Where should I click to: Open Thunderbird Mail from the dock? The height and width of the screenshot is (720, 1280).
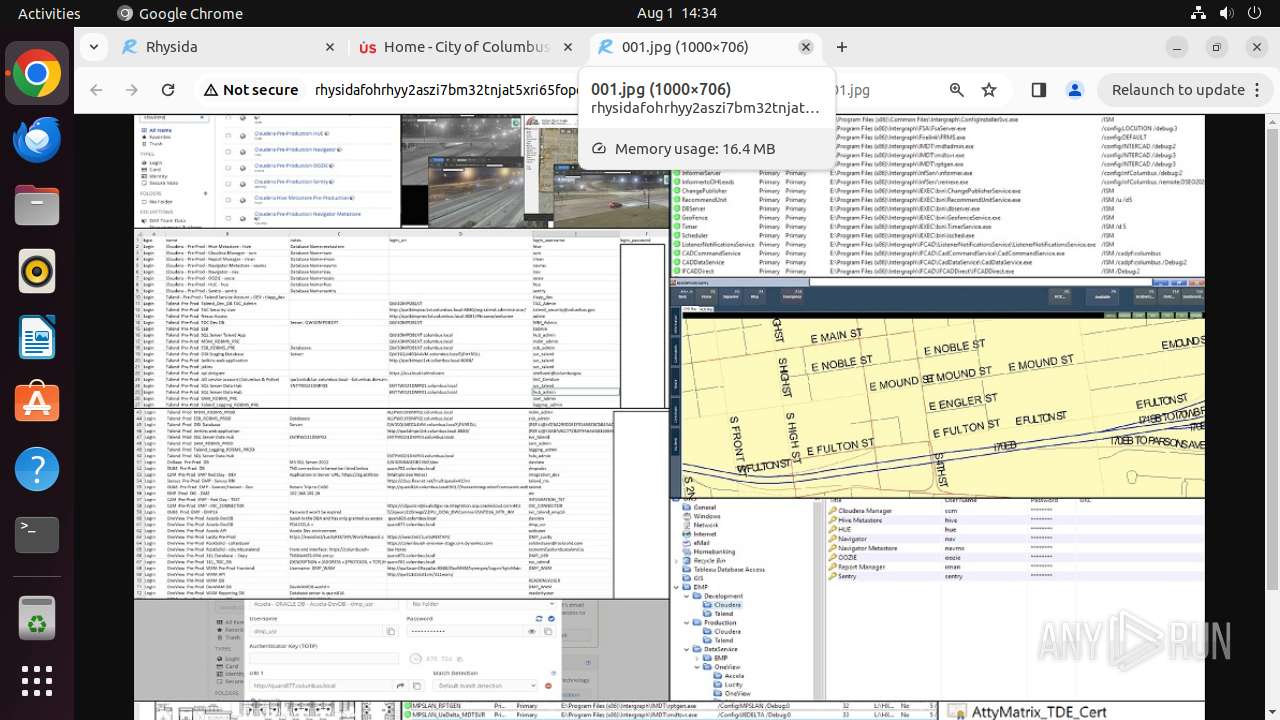pos(37,140)
